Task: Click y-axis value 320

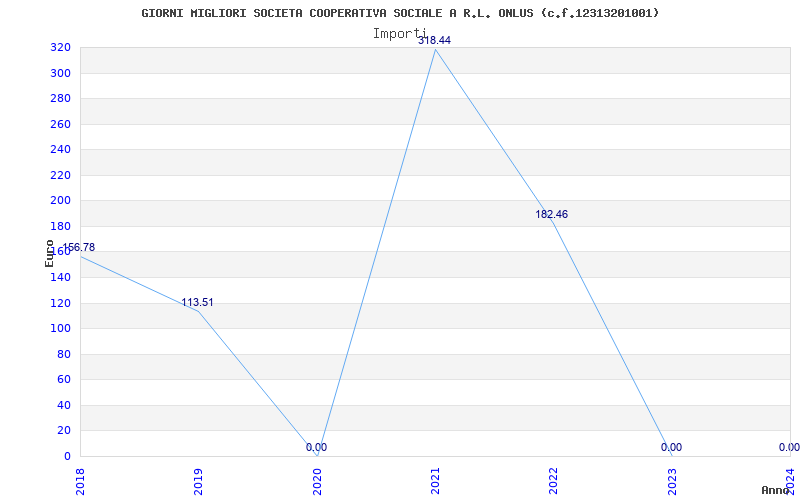Action: click(x=60, y=48)
